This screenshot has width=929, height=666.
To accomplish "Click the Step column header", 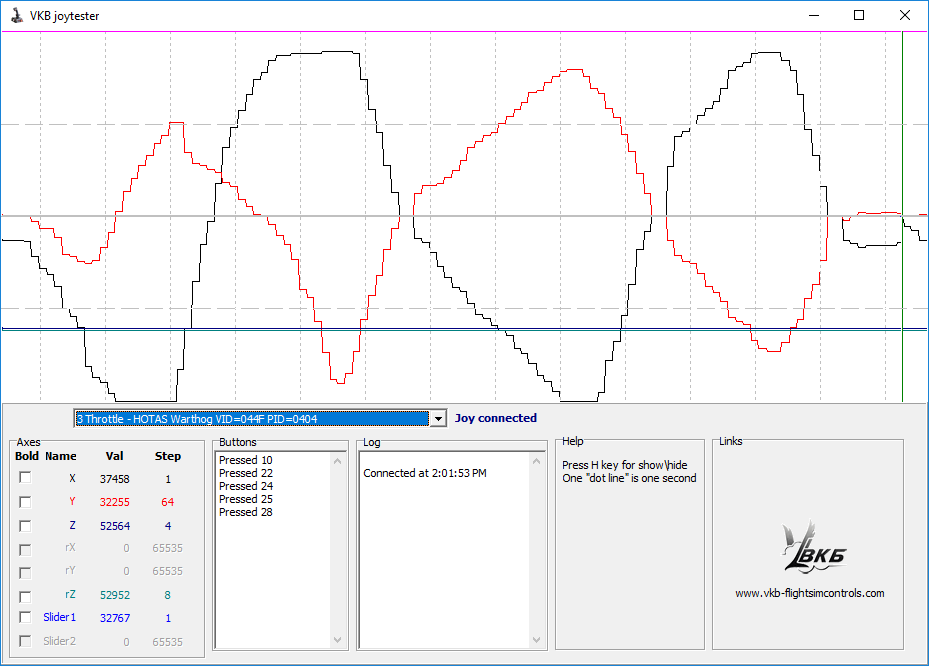I will tap(168, 456).
